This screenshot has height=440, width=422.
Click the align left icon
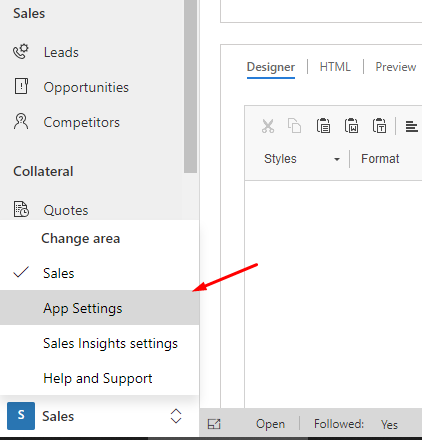(x=412, y=126)
